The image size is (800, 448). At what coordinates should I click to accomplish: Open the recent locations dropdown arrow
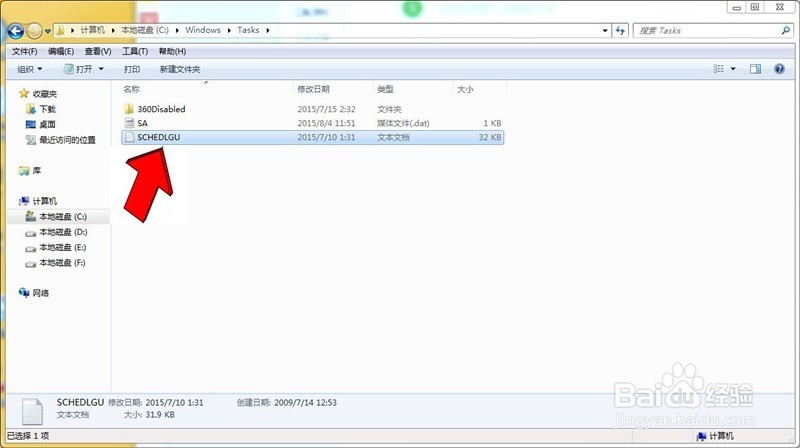(47, 31)
